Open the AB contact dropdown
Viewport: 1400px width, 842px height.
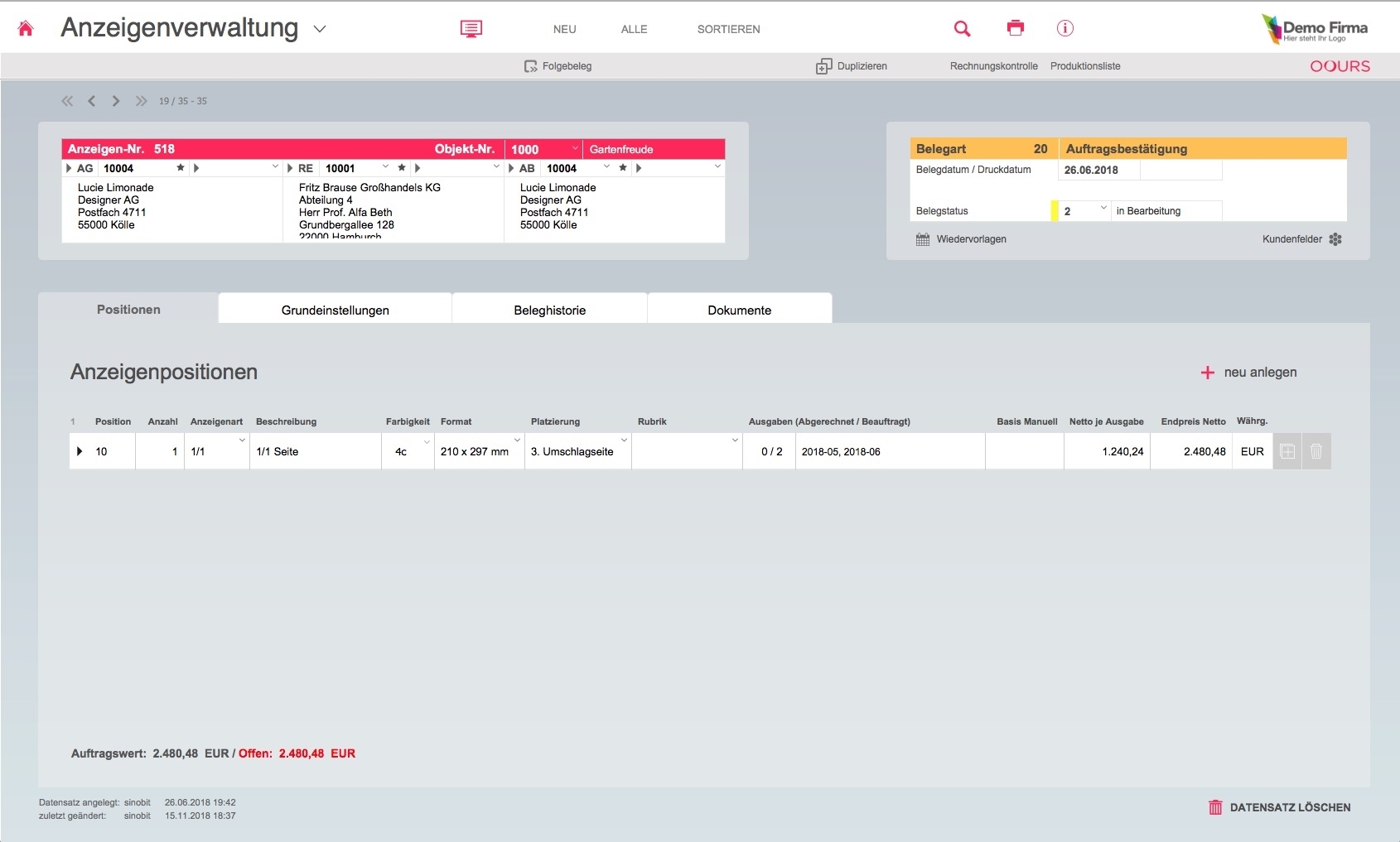click(x=718, y=166)
